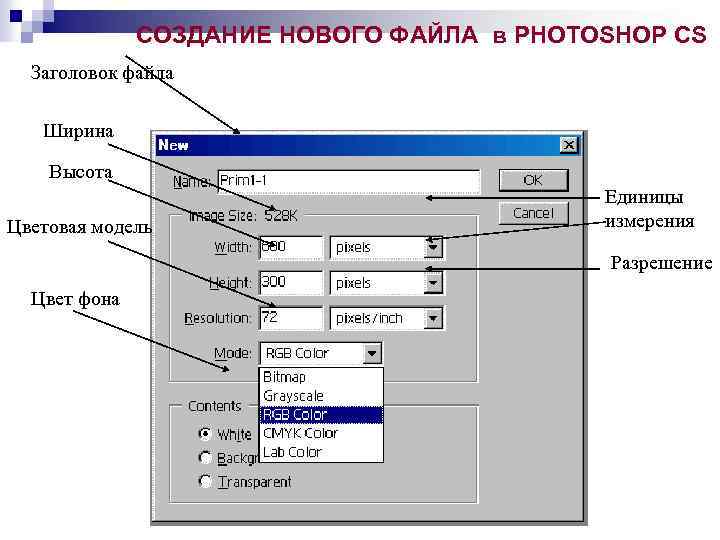Choose Grayscale from the Mode list

pyautogui.click(x=321, y=396)
